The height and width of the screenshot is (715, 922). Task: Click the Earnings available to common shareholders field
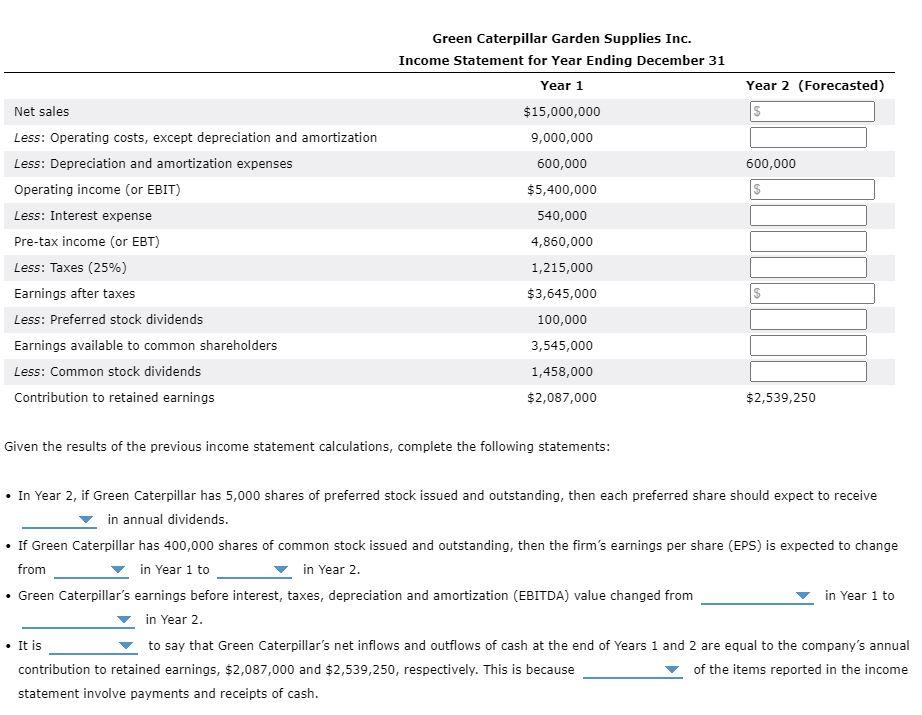(x=807, y=344)
